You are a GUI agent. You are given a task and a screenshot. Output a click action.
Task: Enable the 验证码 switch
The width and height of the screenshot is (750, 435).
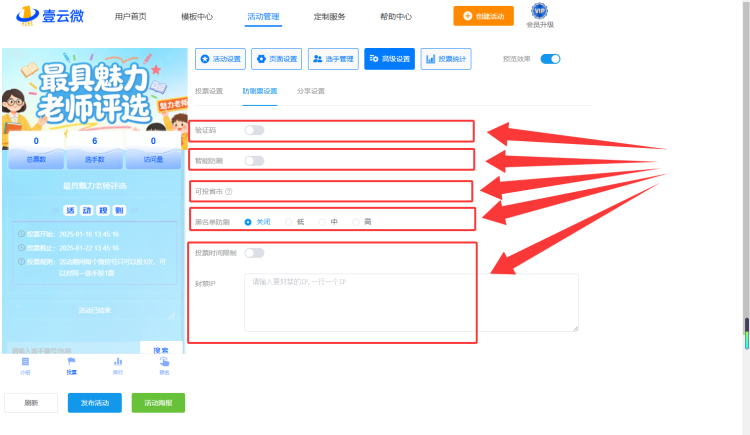254,130
